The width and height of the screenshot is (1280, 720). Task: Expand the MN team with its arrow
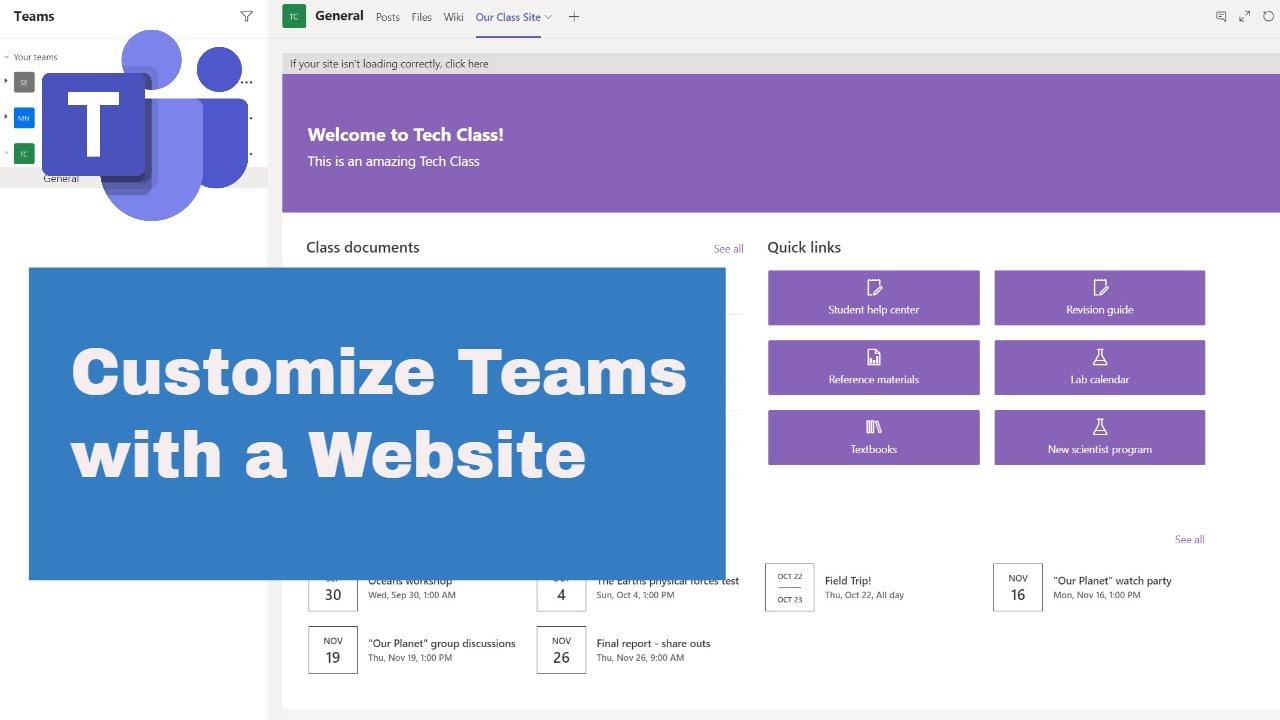point(6,117)
